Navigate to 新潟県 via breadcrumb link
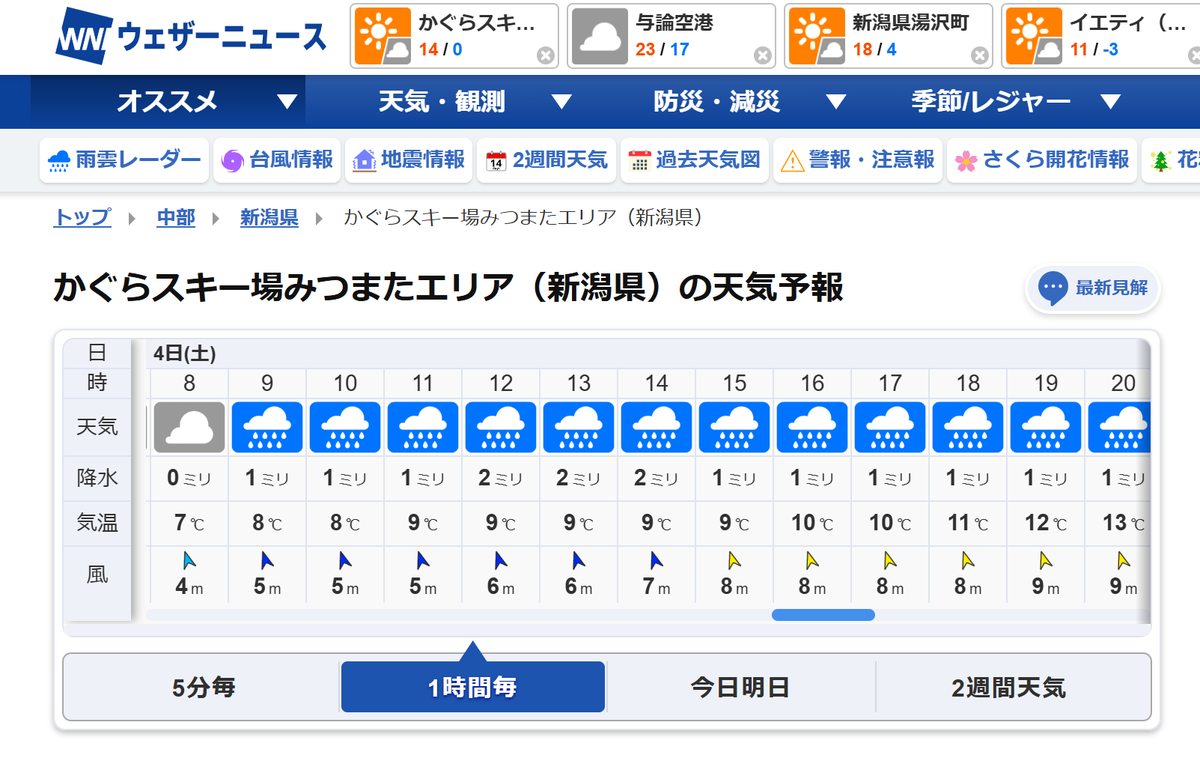This screenshot has height=764, width=1200. (x=268, y=217)
